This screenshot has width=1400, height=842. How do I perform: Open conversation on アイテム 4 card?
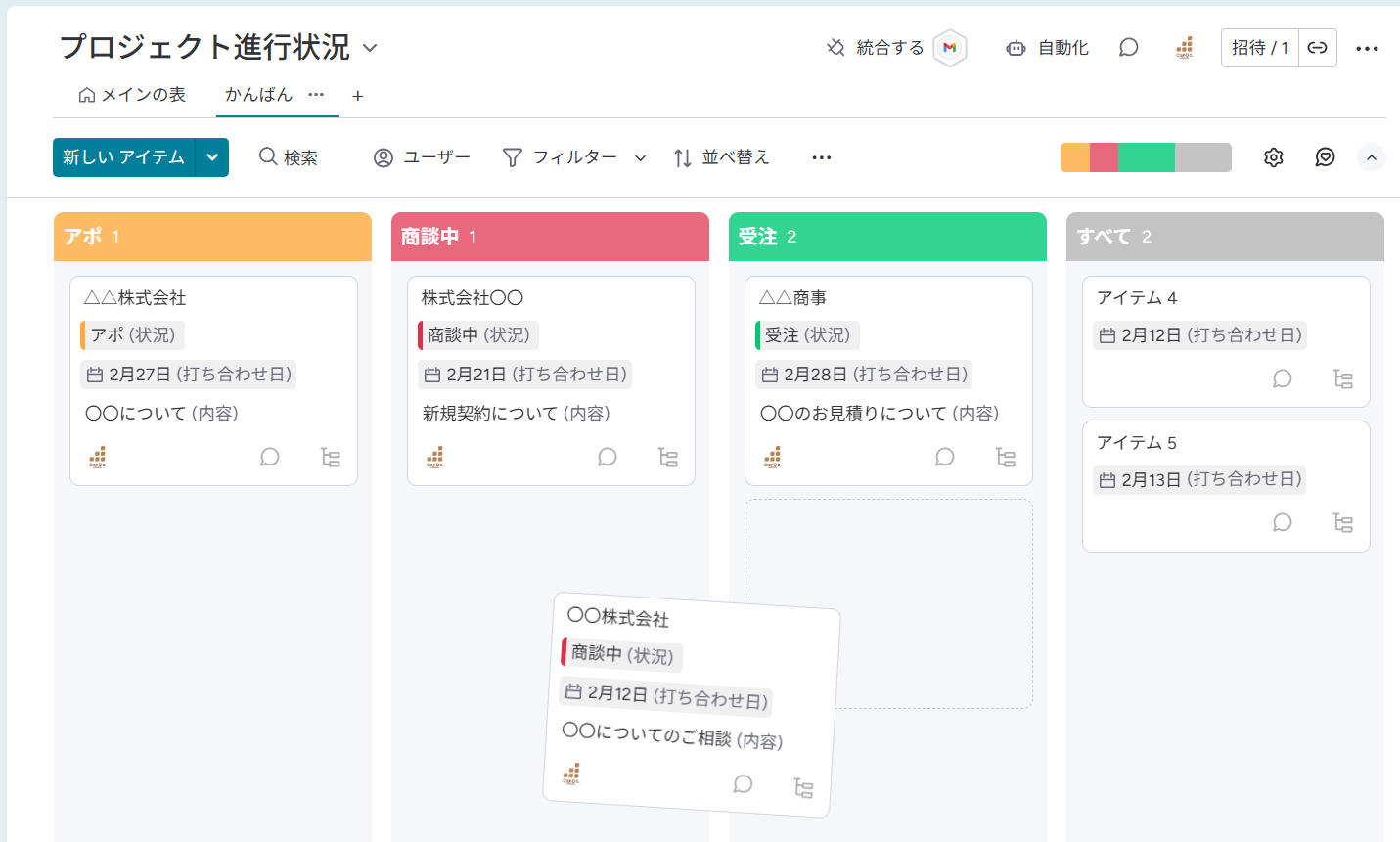point(1282,378)
